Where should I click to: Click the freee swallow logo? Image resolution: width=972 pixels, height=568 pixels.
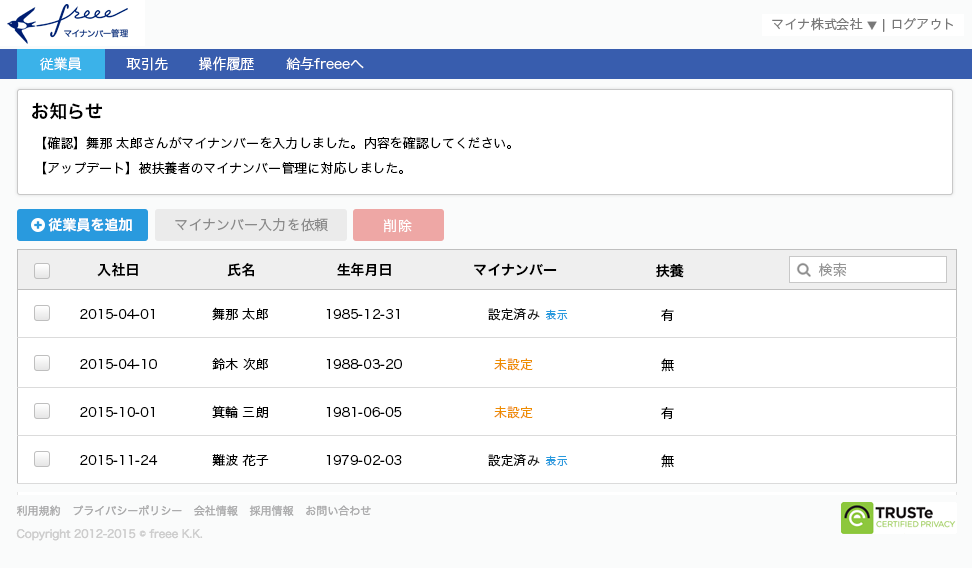[x=70, y=22]
